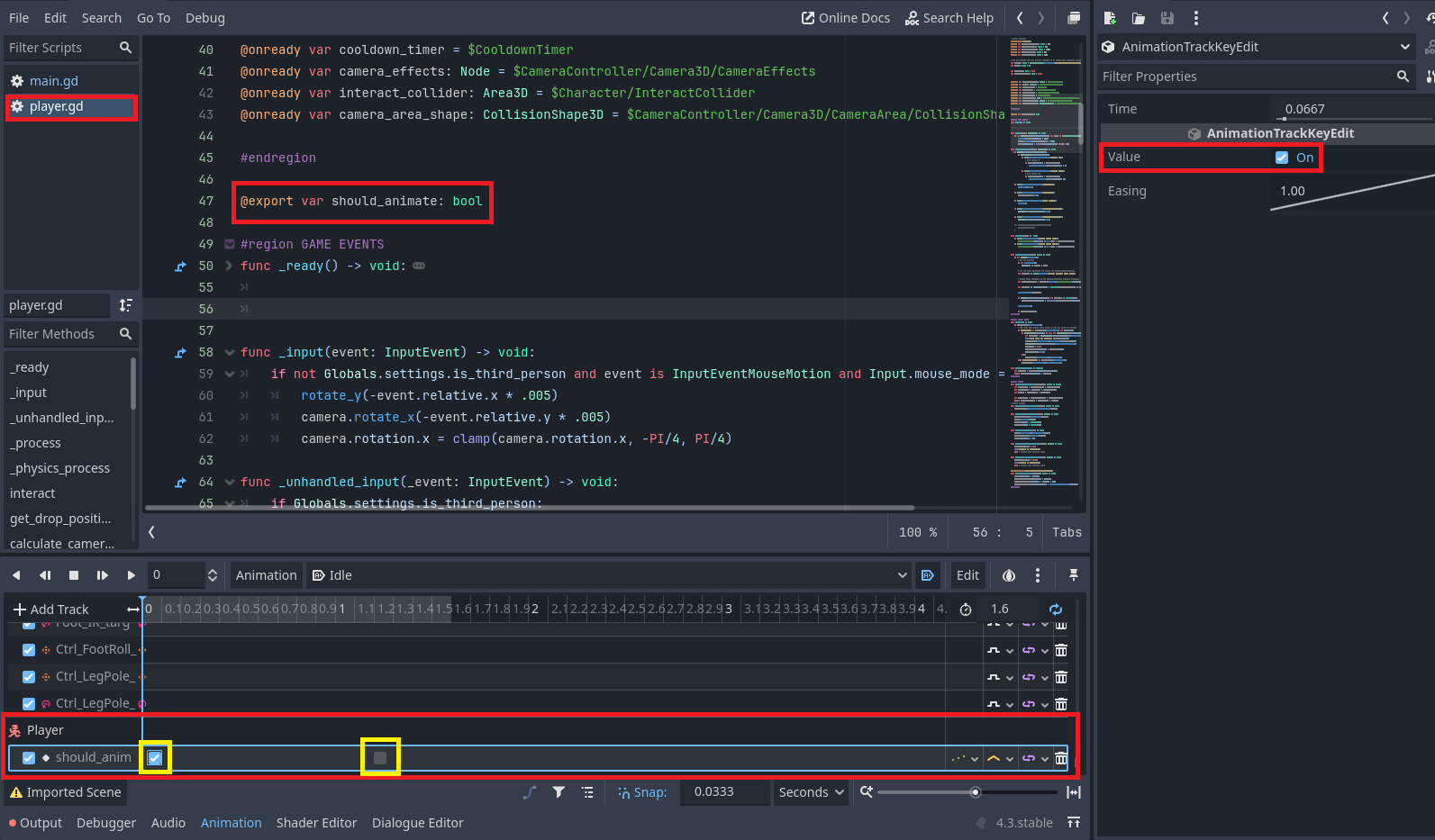Enable onion skinning
Image resolution: width=1435 pixels, height=840 pixels.
(1009, 575)
